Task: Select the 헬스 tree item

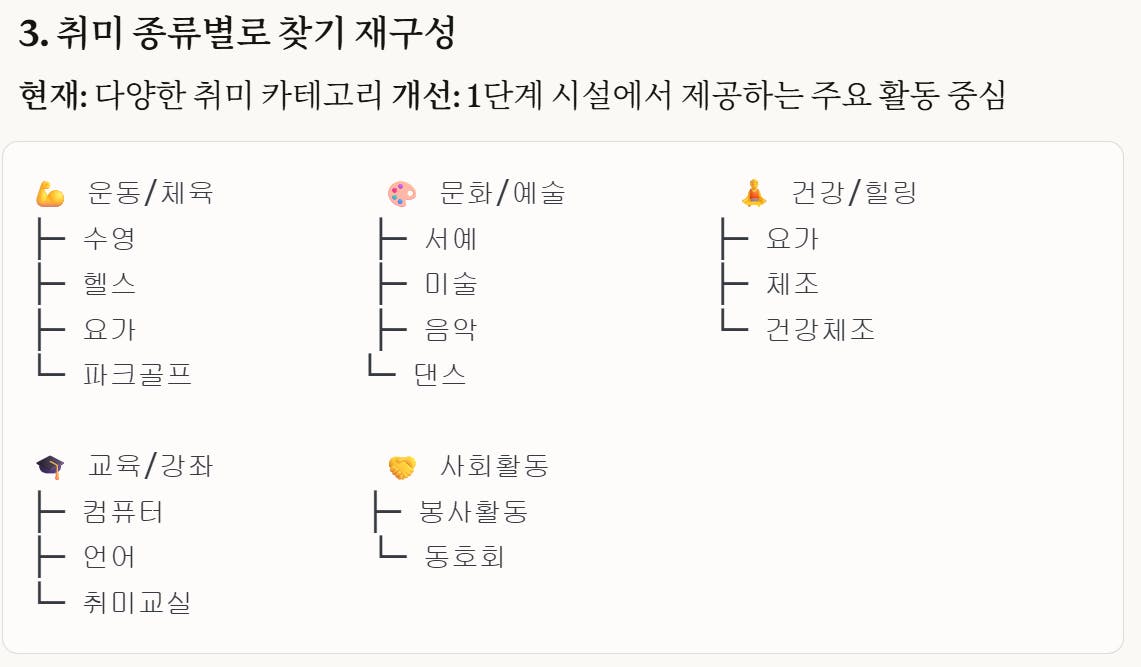Action: 110,284
